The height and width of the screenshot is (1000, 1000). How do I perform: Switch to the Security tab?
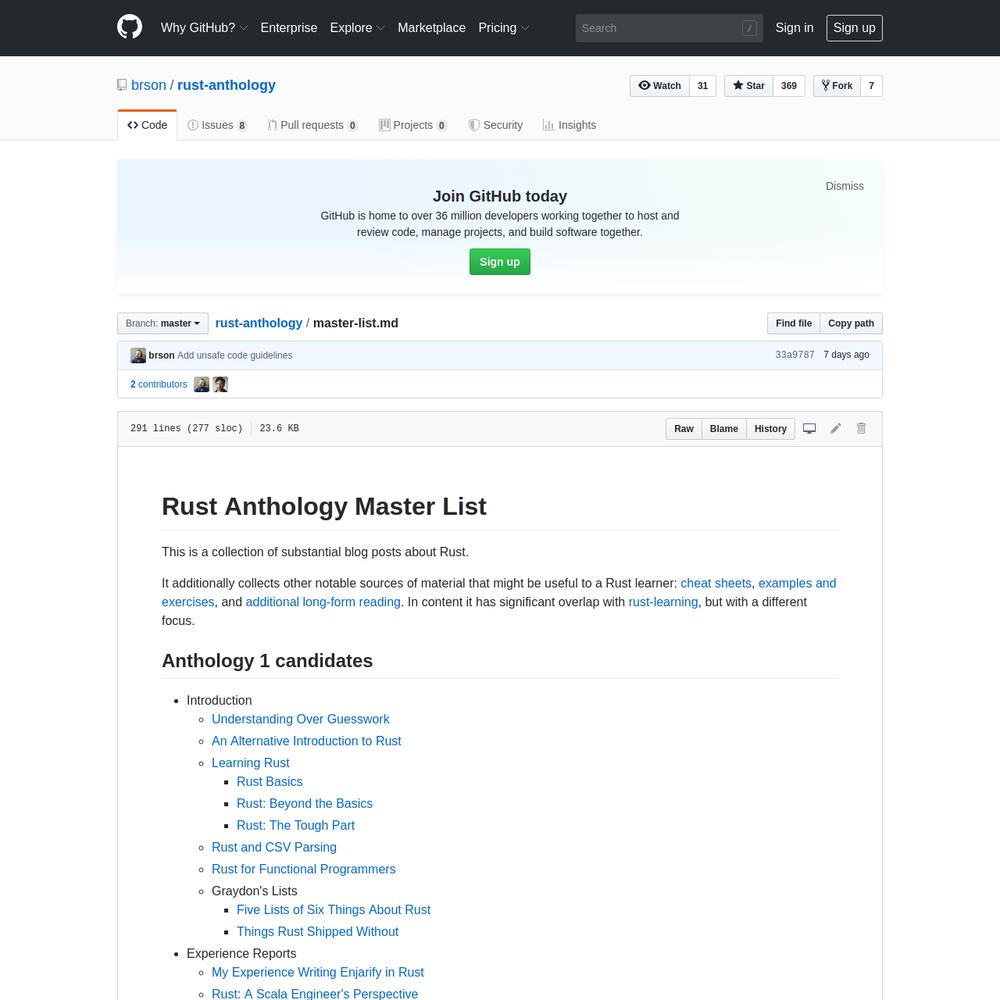(x=496, y=125)
